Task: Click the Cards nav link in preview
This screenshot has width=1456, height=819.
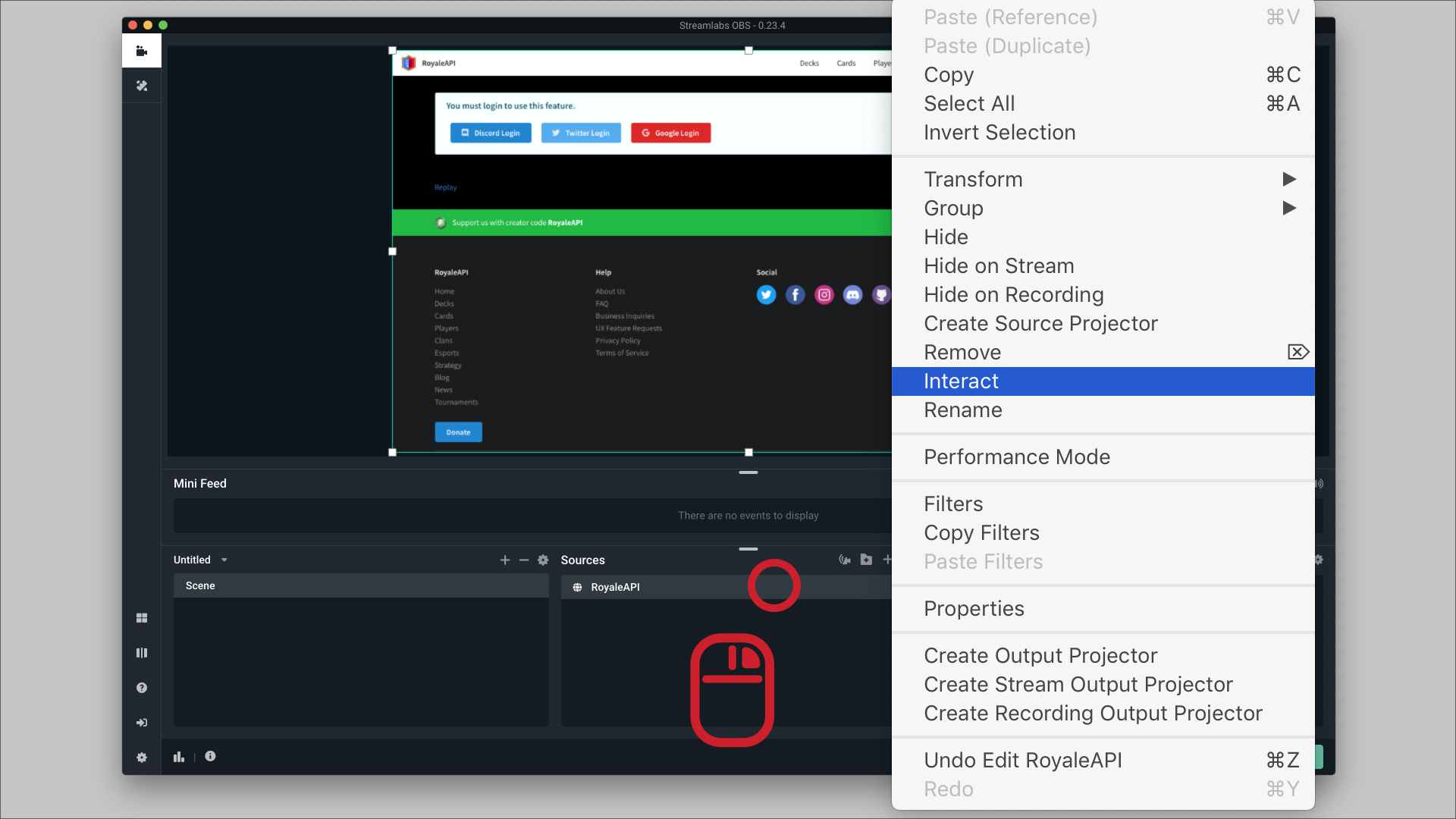Action: [846, 63]
